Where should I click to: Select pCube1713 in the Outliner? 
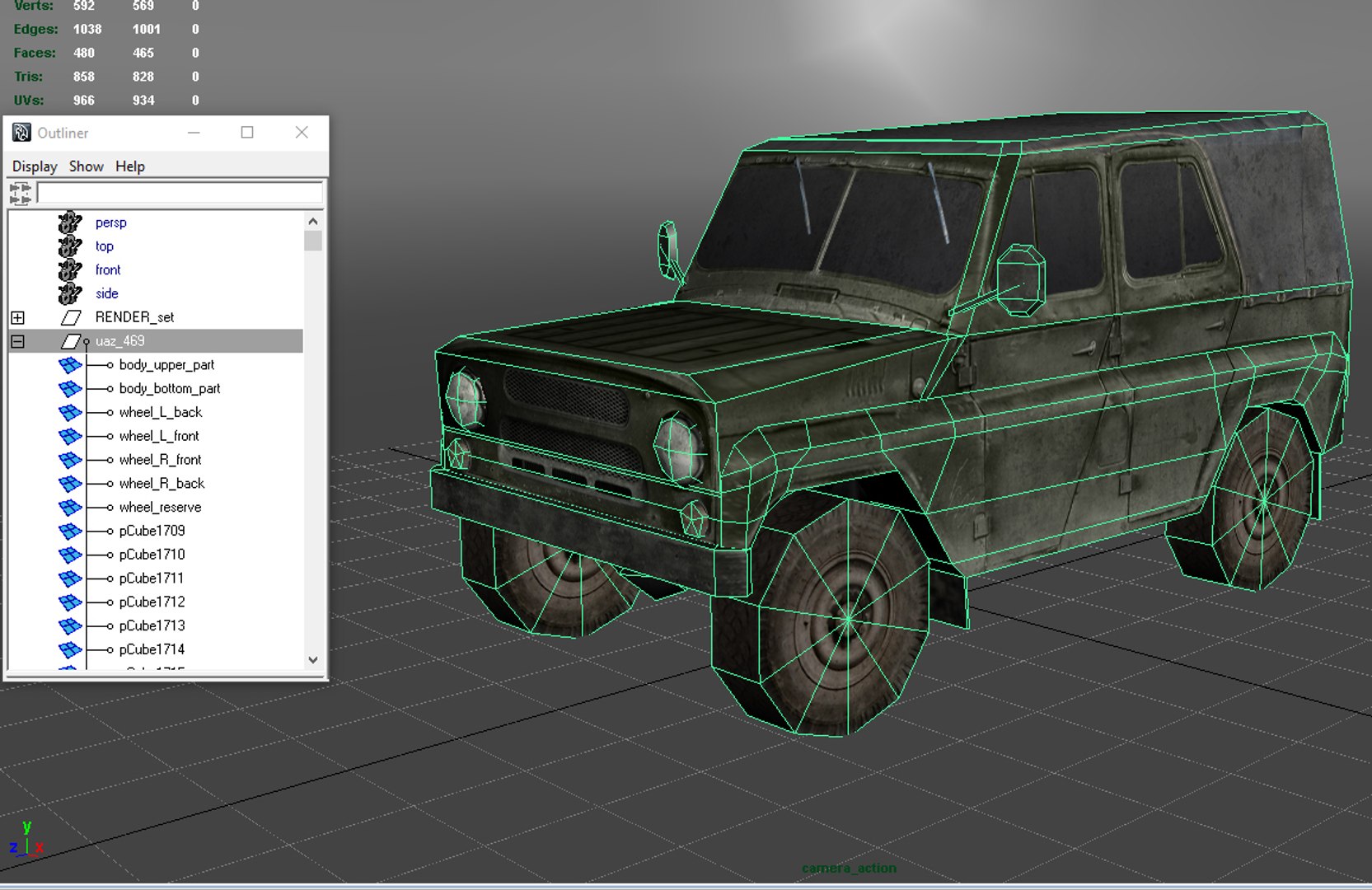coord(152,626)
